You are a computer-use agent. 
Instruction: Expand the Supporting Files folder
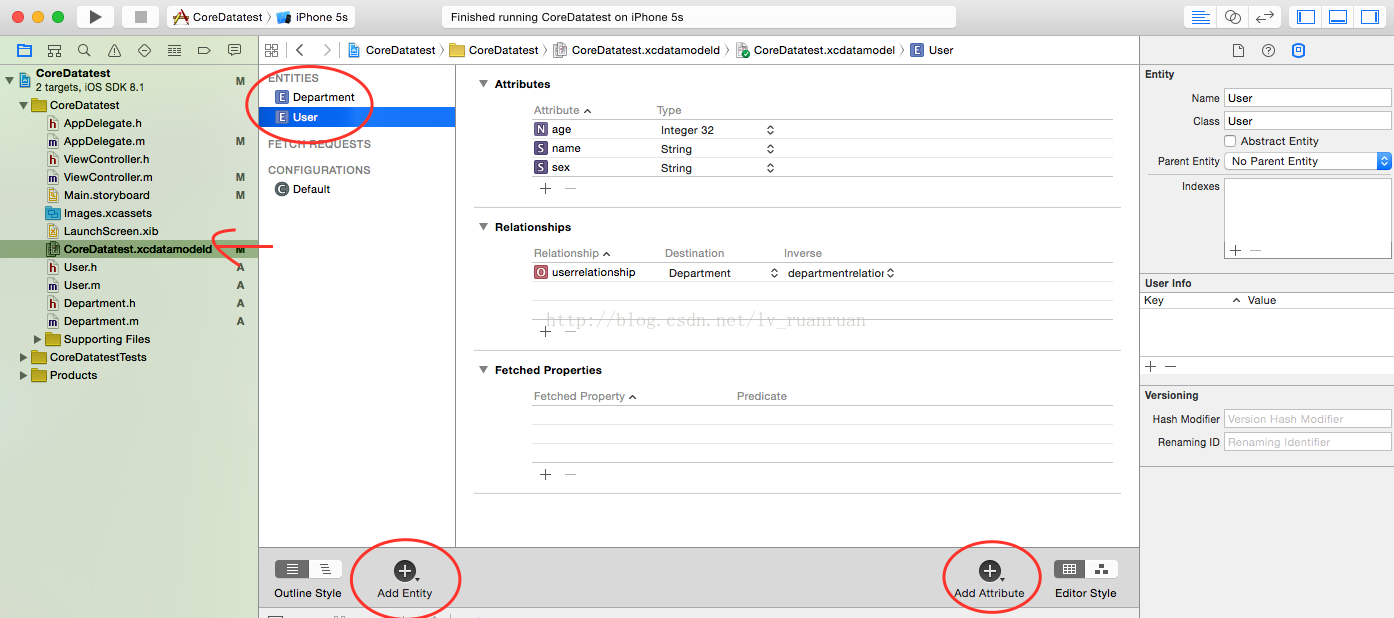click(x=38, y=339)
